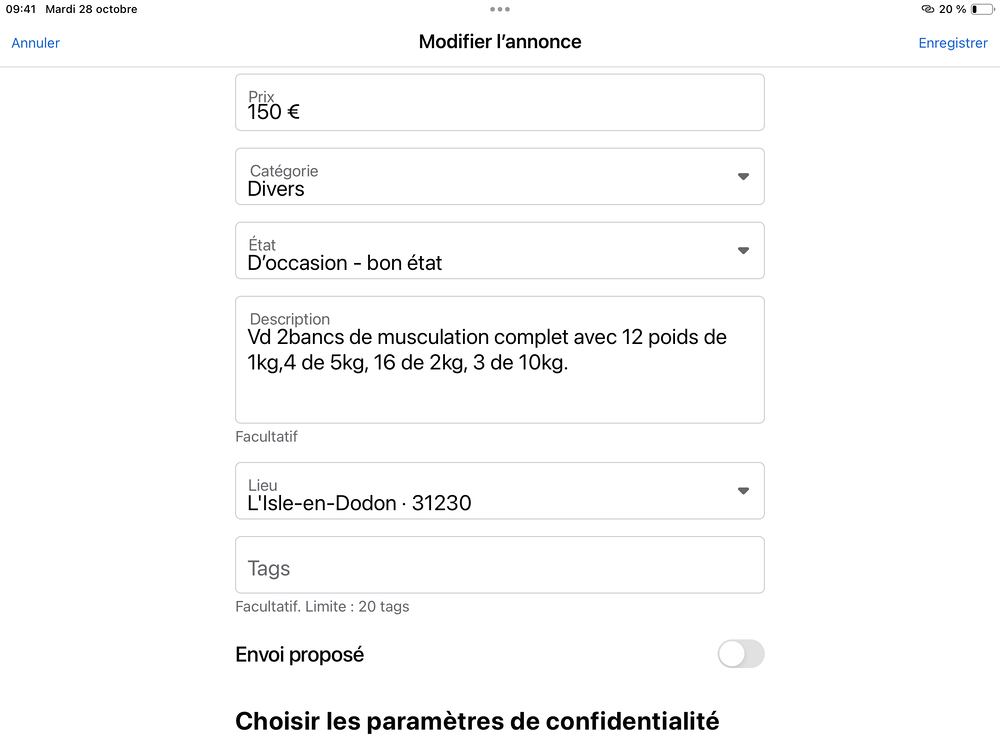The width and height of the screenshot is (1000, 750).
Task: Click the Modifier l'annonce title
Action: pos(500,42)
